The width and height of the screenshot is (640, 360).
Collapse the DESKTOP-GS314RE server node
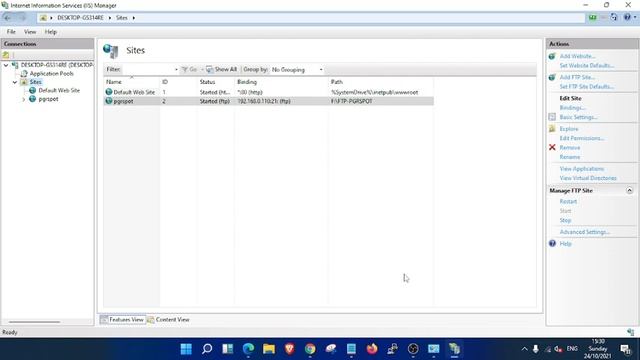coord(6,65)
